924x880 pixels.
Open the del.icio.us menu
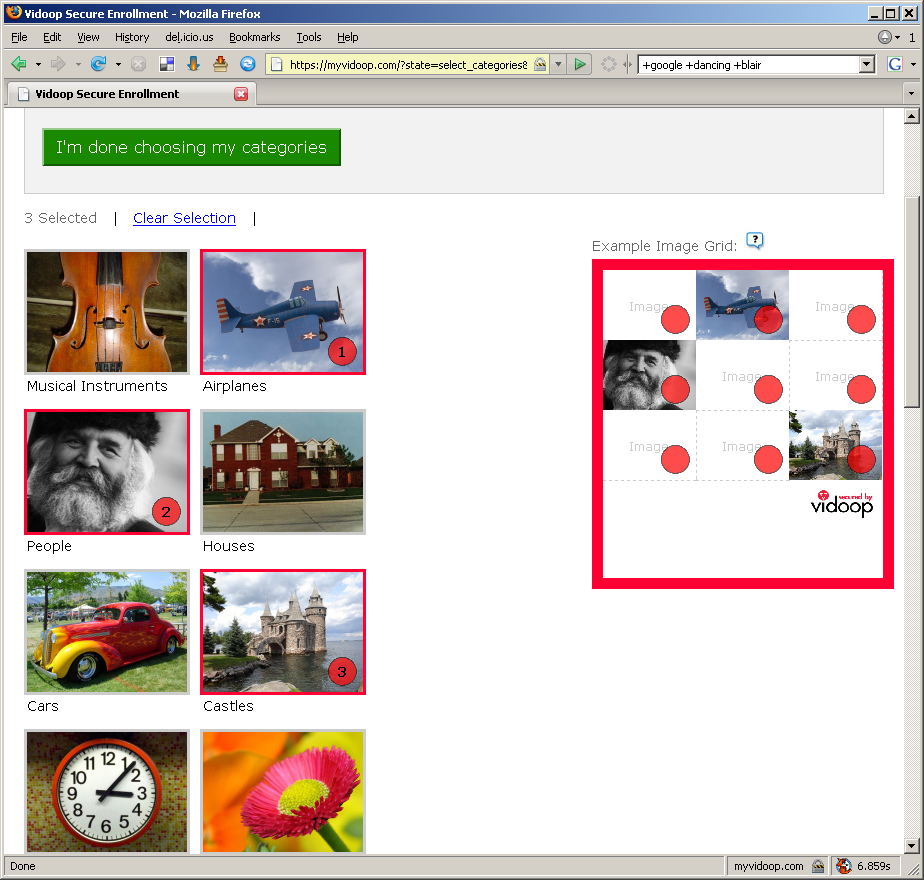coord(189,37)
